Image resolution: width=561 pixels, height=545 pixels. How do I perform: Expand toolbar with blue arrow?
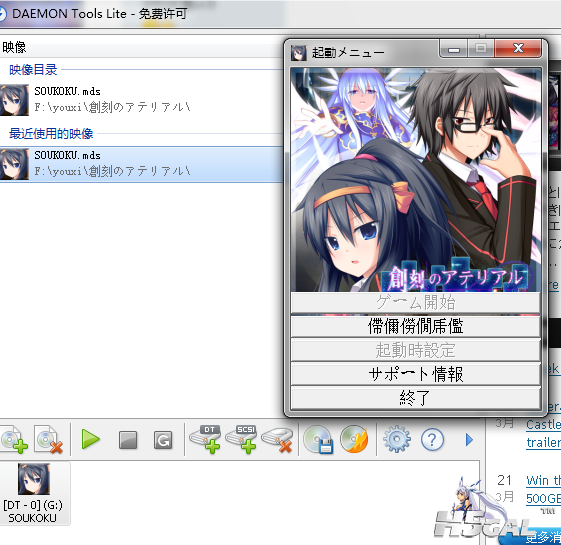pos(469,440)
